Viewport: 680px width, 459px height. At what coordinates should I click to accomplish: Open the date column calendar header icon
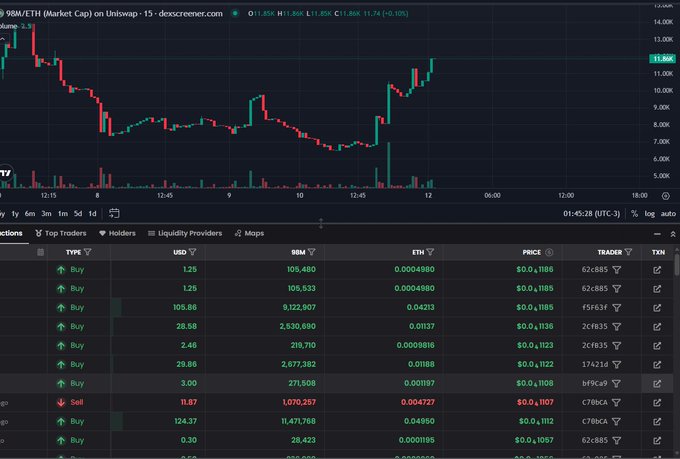tap(40, 252)
